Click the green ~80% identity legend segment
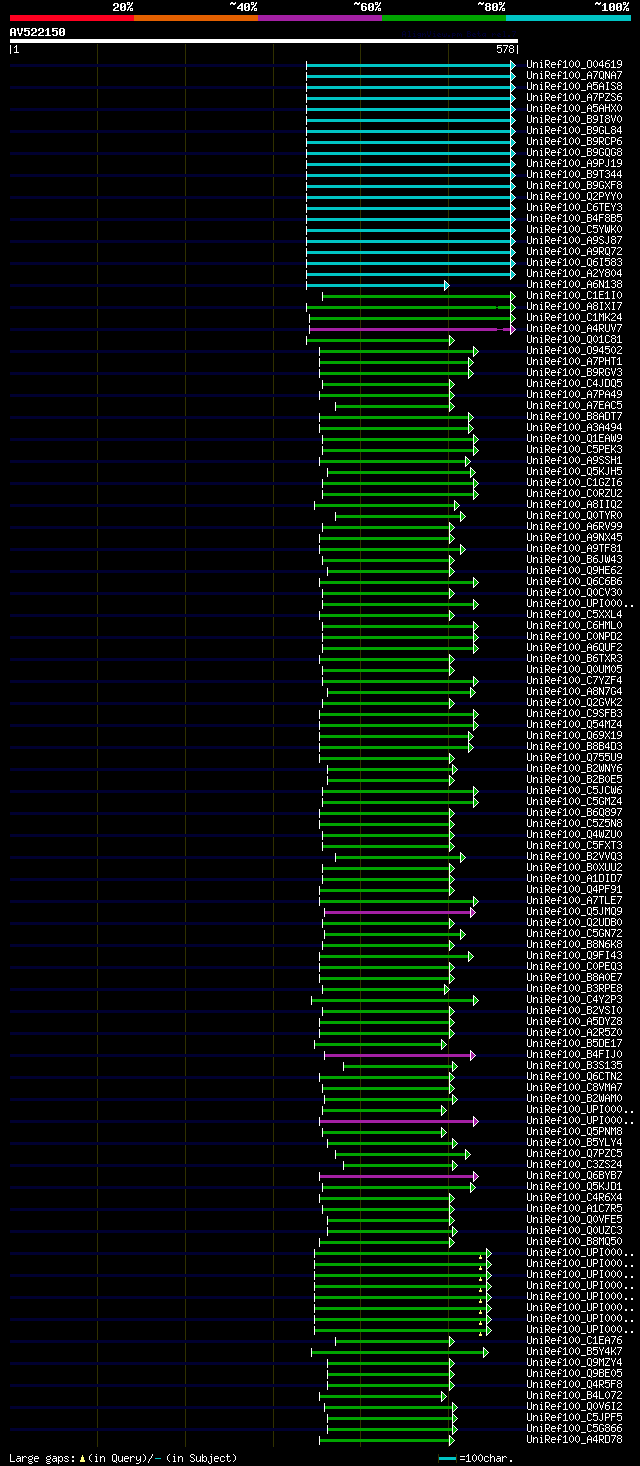This screenshot has width=640, height=1466. coord(444,18)
